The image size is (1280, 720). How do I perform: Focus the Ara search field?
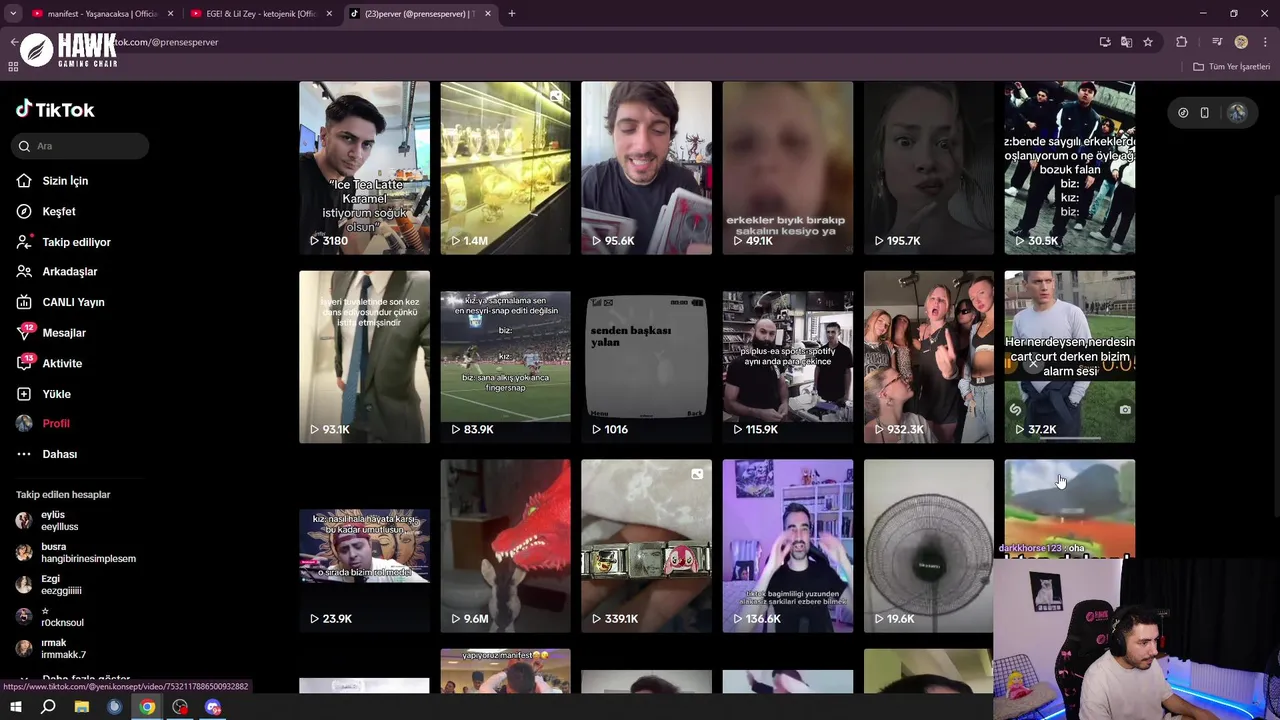(81, 146)
